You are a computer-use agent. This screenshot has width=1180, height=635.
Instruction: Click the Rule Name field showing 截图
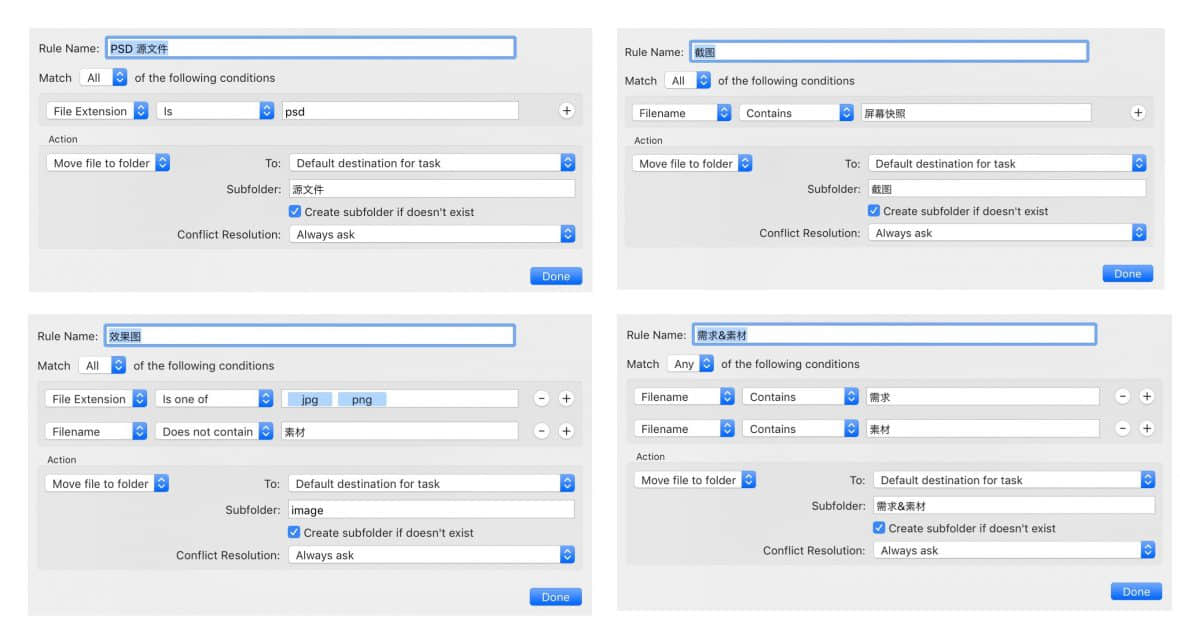[x=888, y=52]
